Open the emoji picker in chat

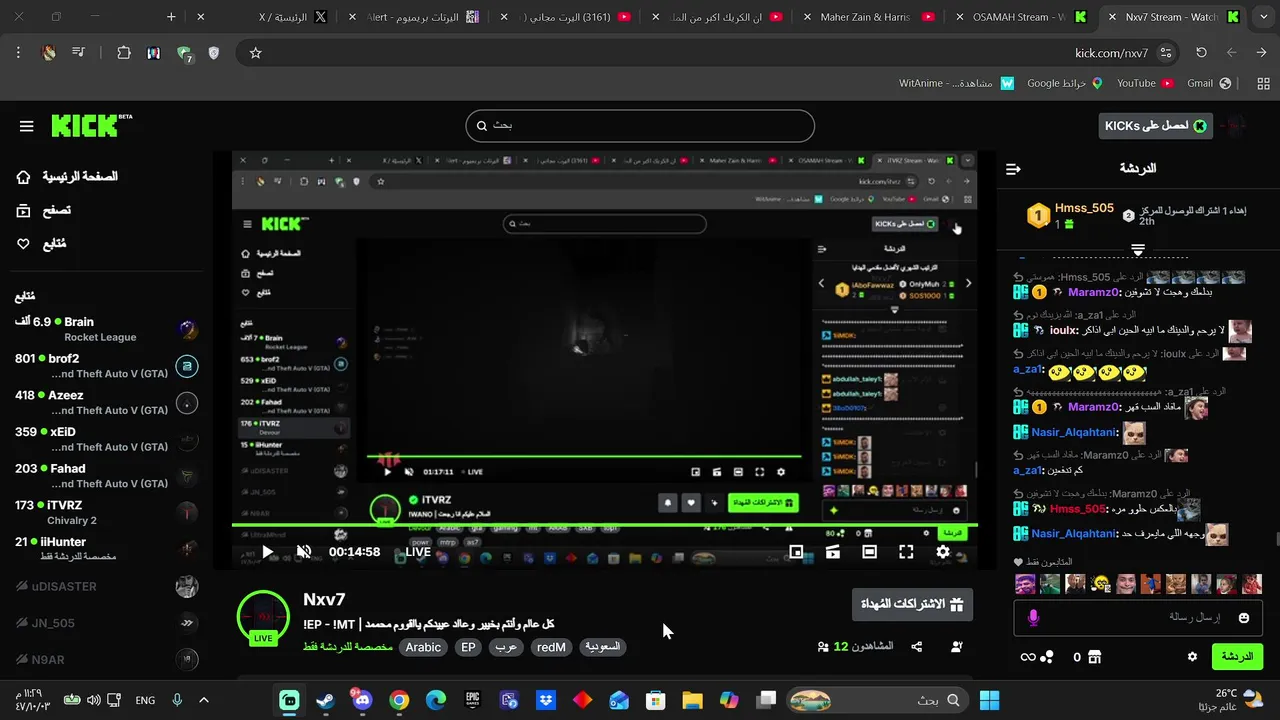point(1244,618)
